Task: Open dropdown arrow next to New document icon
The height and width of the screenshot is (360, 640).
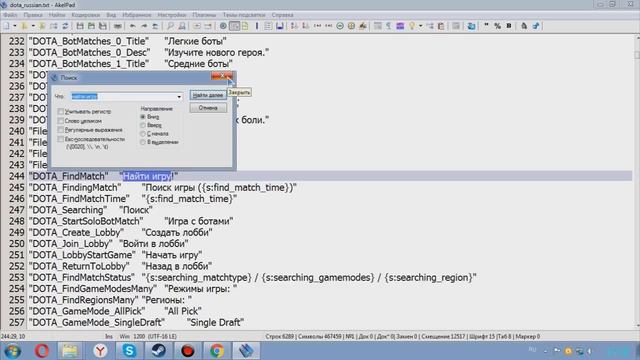Action: (x=15, y=26)
